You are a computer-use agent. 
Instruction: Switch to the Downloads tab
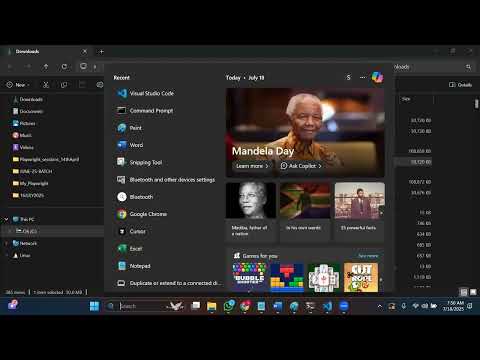47,52
